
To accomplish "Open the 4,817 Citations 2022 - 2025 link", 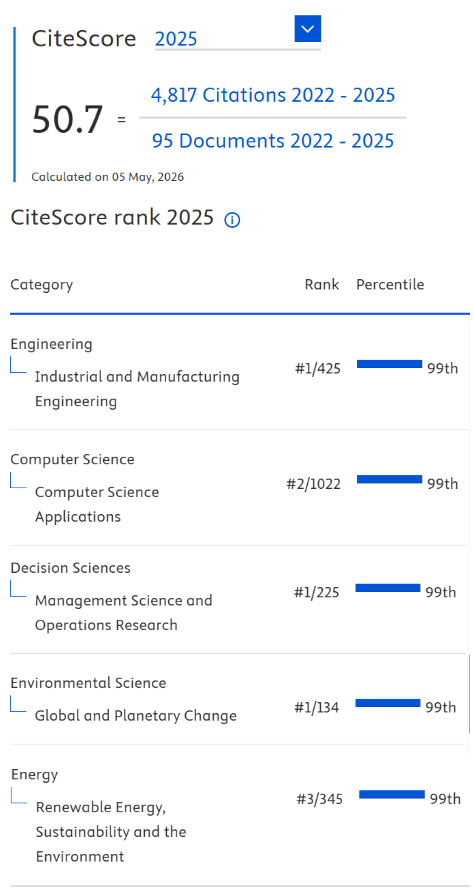I will [x=273, y=95].
